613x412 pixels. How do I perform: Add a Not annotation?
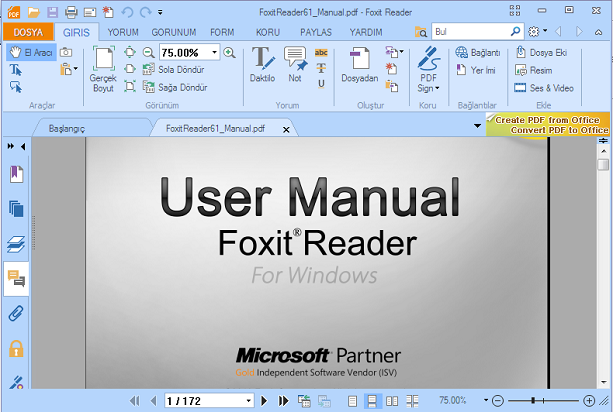pos(295,64)
